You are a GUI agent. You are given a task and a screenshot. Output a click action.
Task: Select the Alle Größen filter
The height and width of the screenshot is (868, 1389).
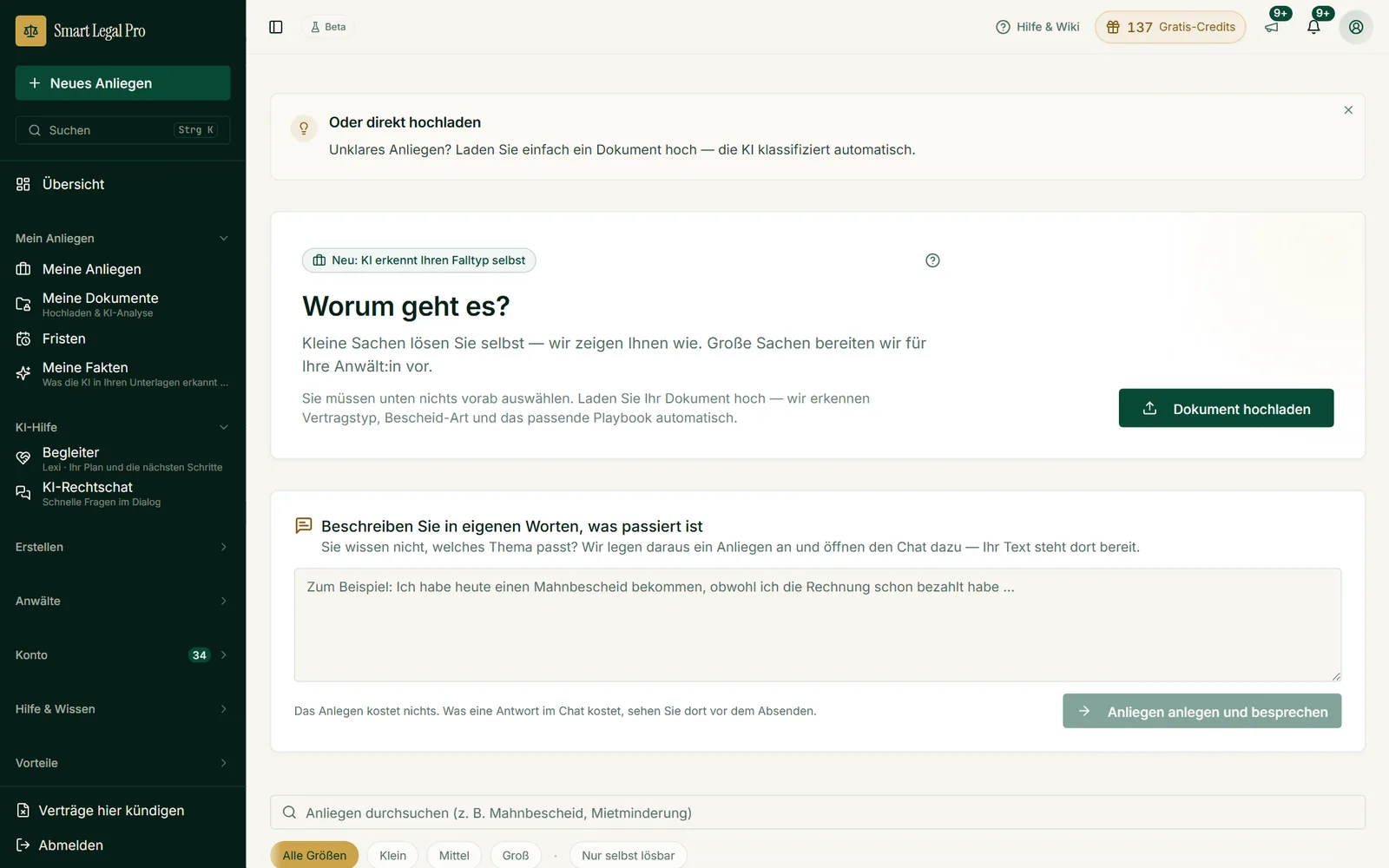(x=314, y=855)
